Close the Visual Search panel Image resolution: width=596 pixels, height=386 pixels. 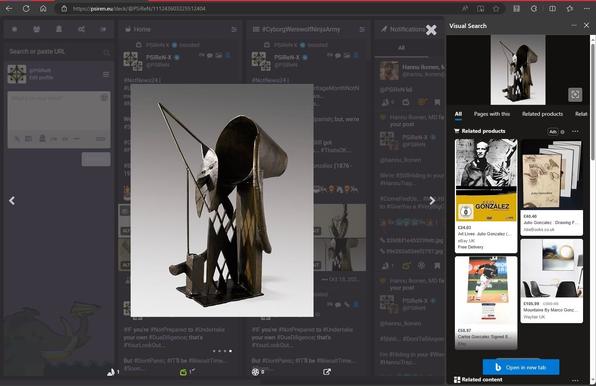(586, 25)
